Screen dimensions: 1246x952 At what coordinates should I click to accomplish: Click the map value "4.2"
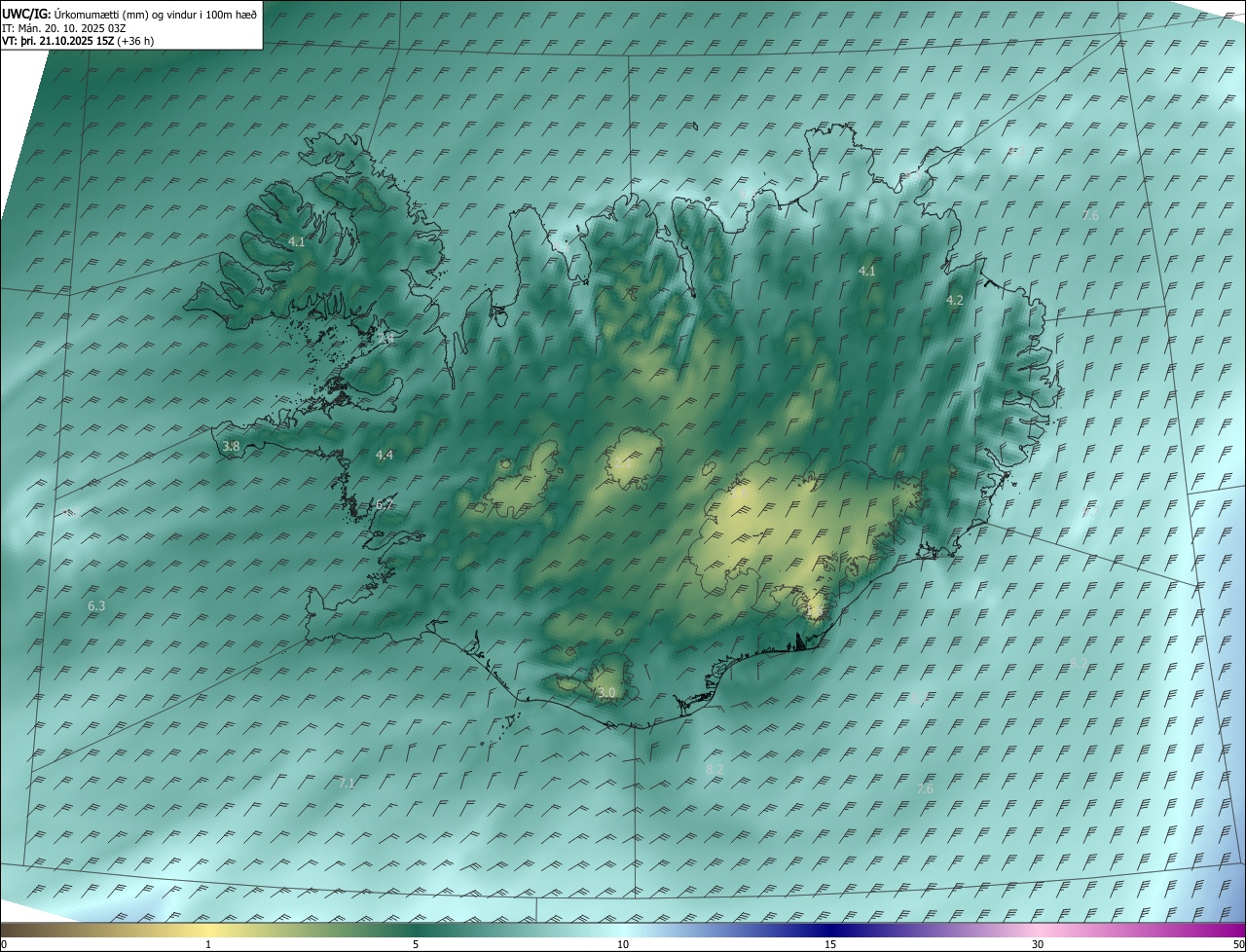click(x=955, y=301)
